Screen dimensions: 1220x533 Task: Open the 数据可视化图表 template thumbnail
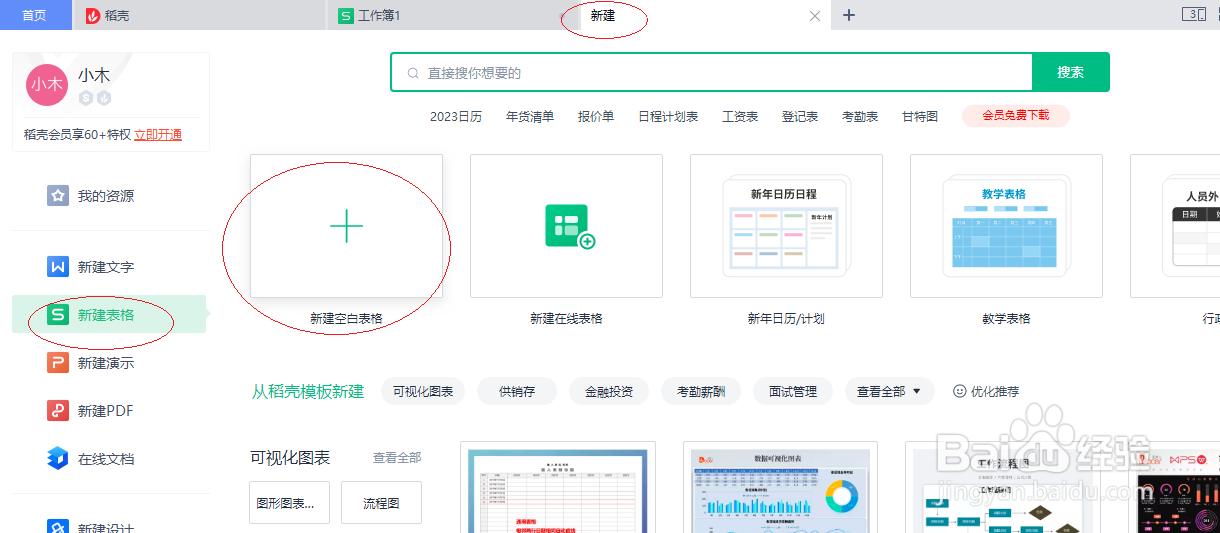[780, 487]
